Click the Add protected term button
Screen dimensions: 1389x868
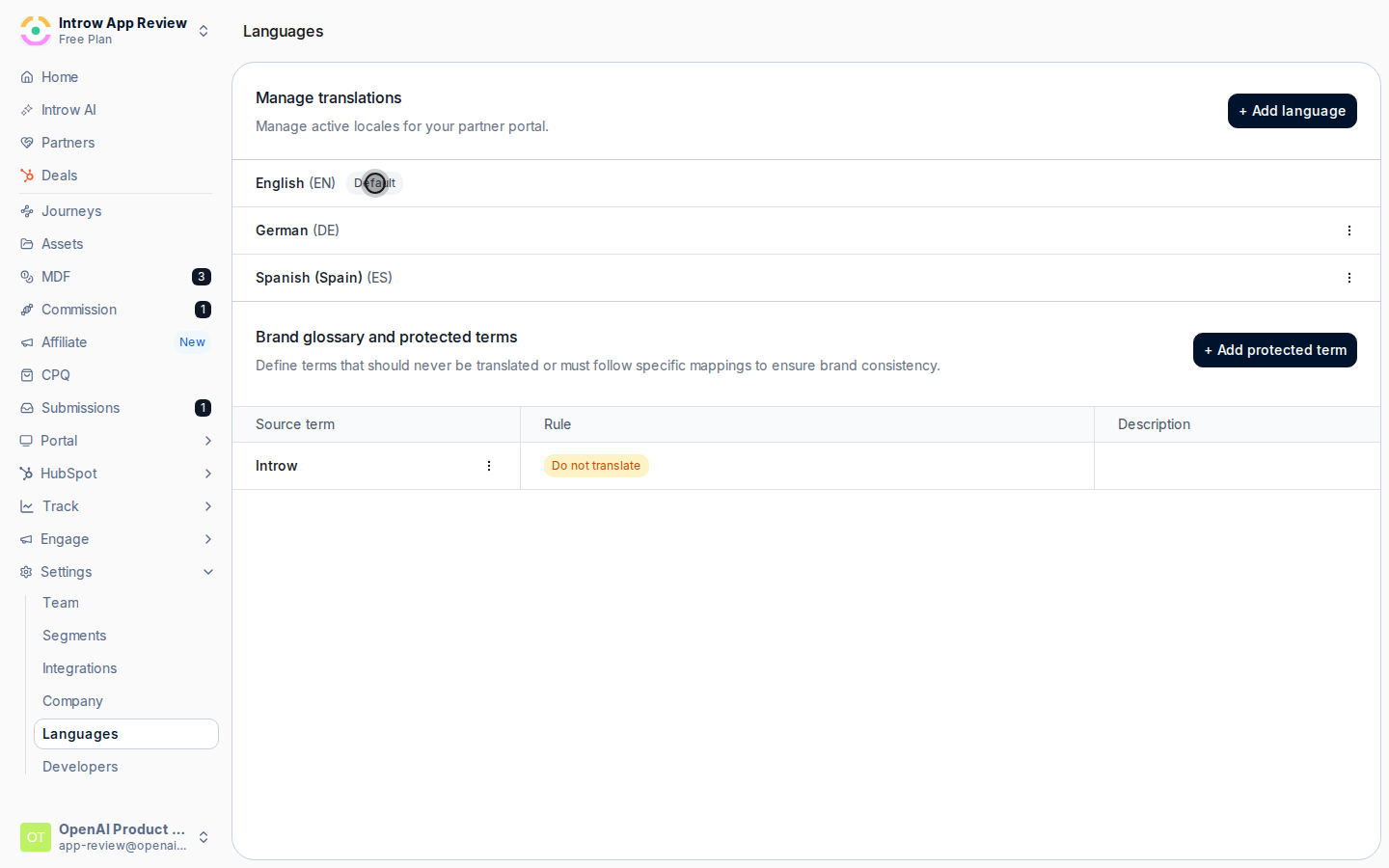click(x=1274, y=350)
